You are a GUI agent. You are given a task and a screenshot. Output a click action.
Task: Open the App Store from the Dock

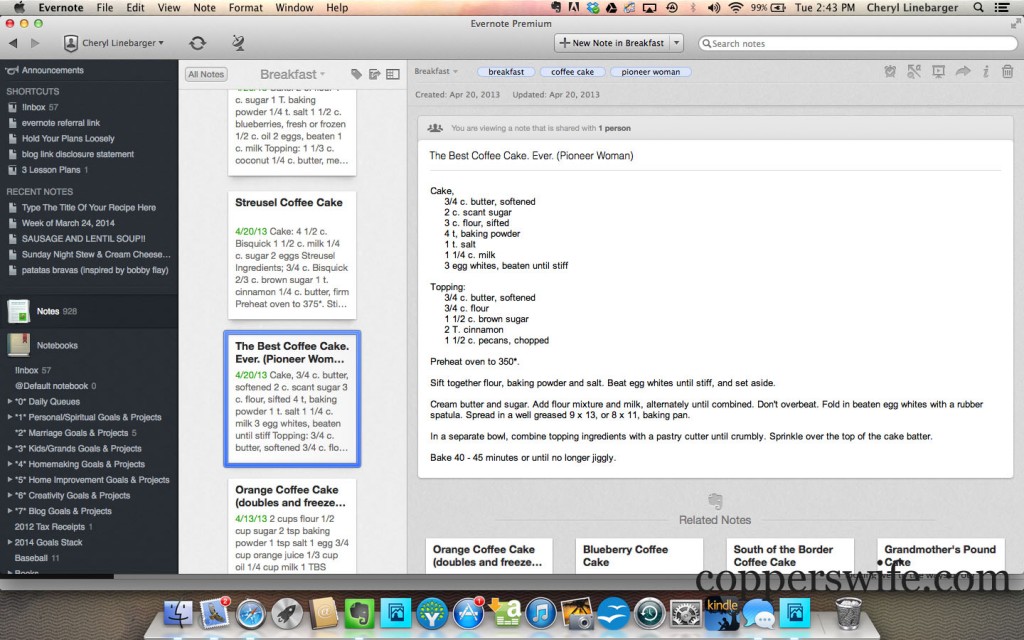pos(468,614)
